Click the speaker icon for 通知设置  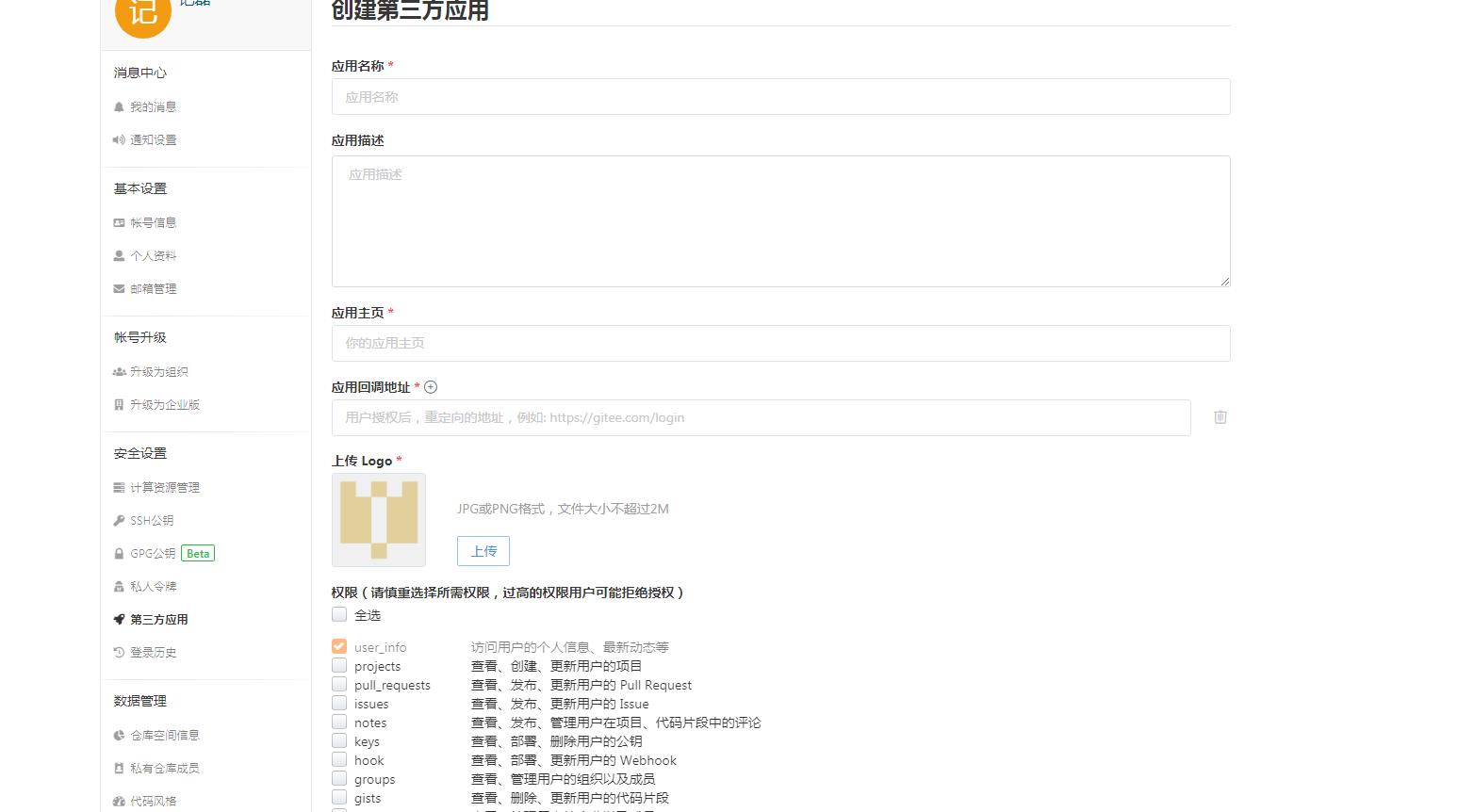[118, 139]
